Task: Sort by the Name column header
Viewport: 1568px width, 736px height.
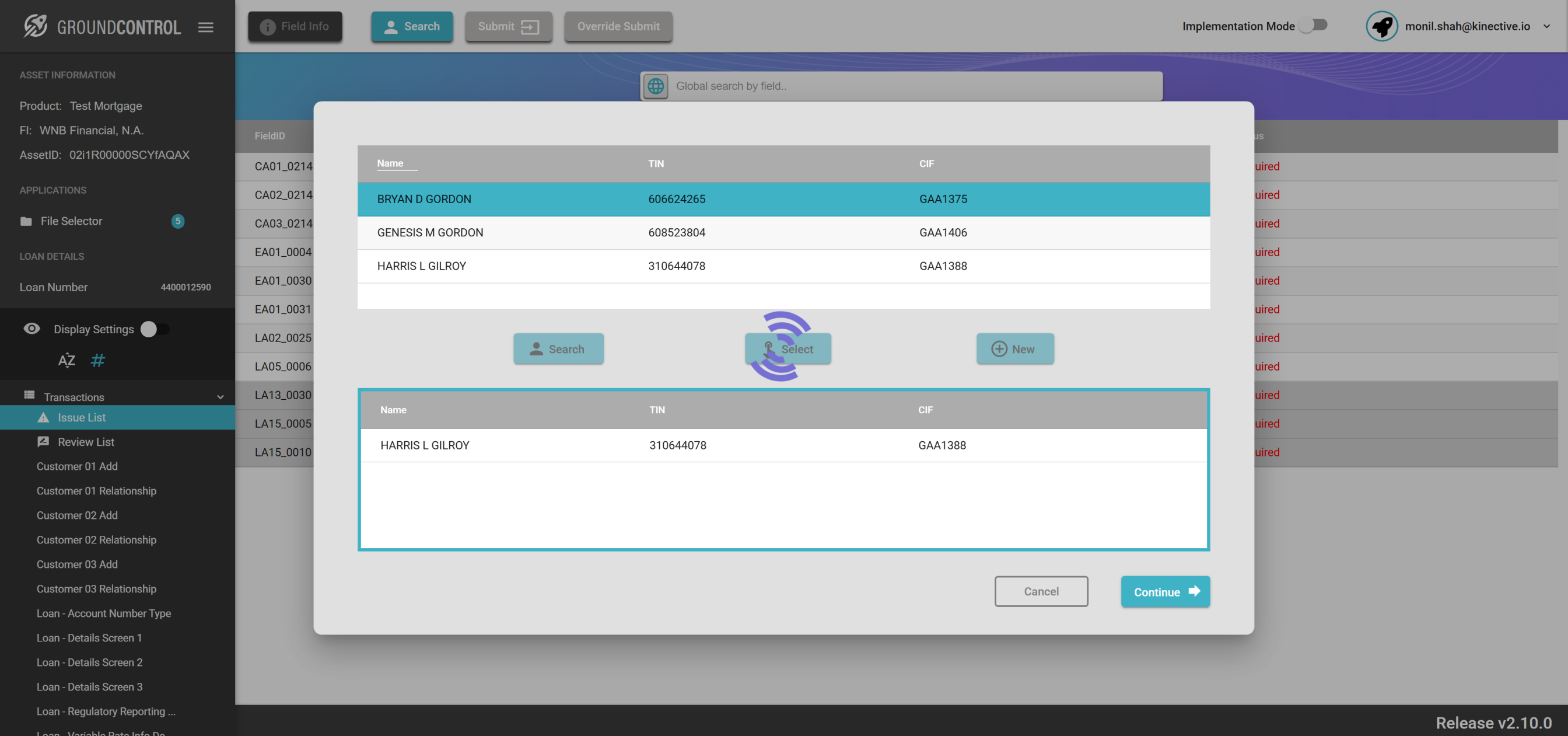Action: pos(390,163)
